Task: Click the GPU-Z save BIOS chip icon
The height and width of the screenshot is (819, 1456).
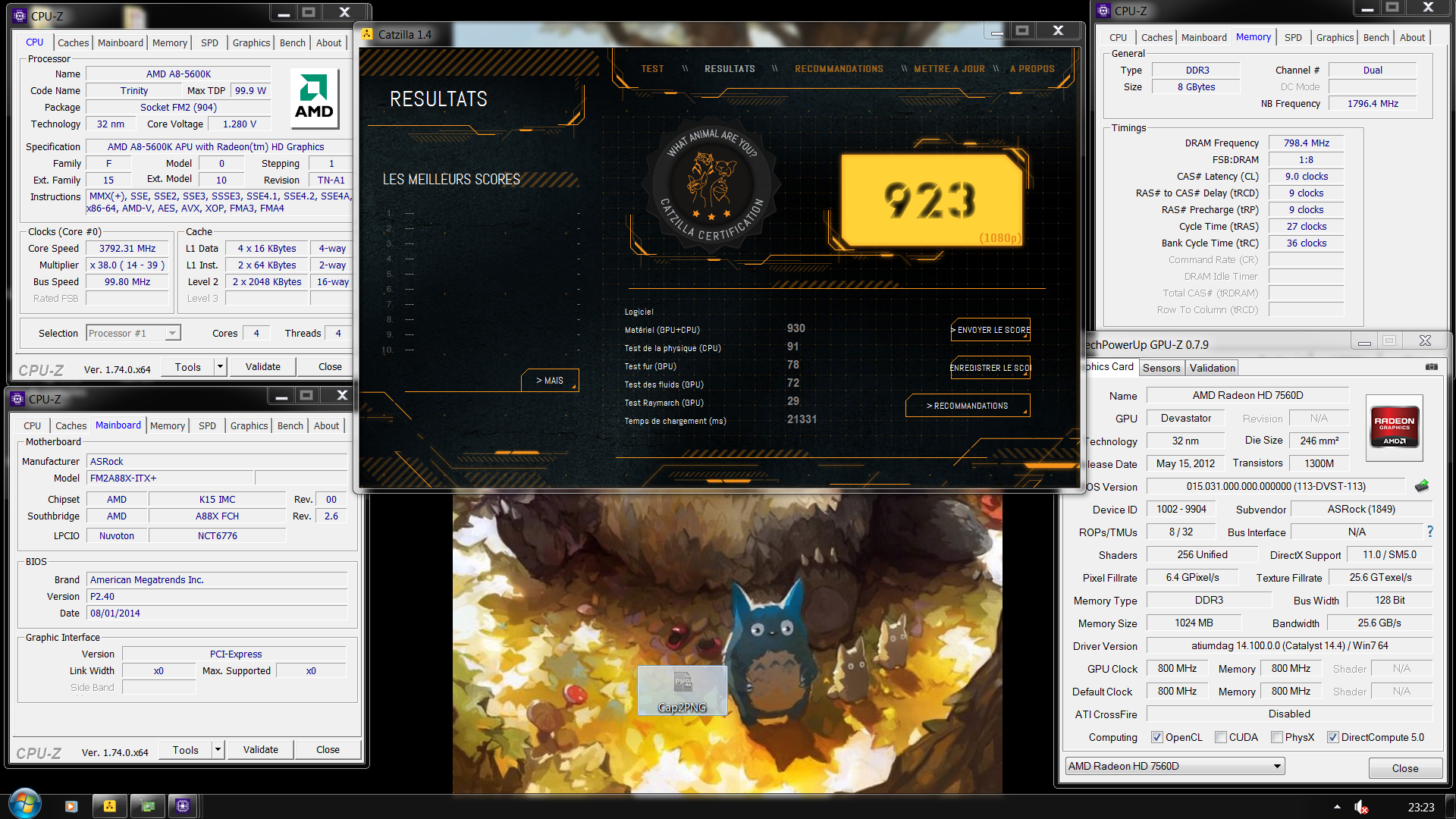Action: [x=1422, y=486]
